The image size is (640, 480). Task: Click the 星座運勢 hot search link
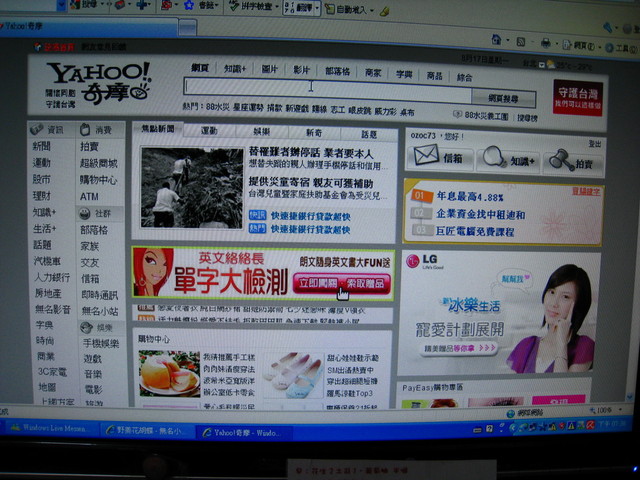pyautogui.click(x=248, y=107)
